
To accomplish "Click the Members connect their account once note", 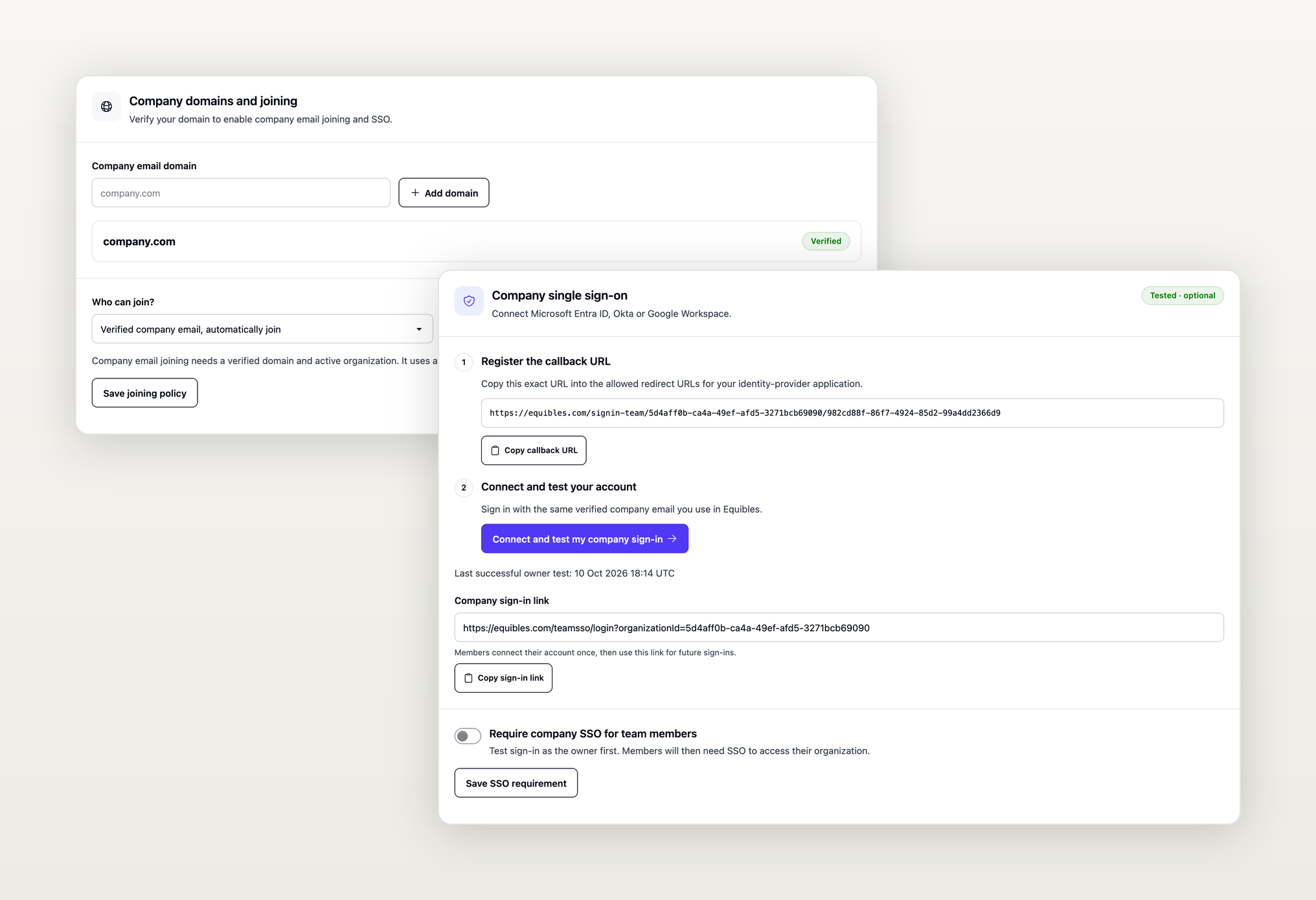I will [x=595, y=652].
